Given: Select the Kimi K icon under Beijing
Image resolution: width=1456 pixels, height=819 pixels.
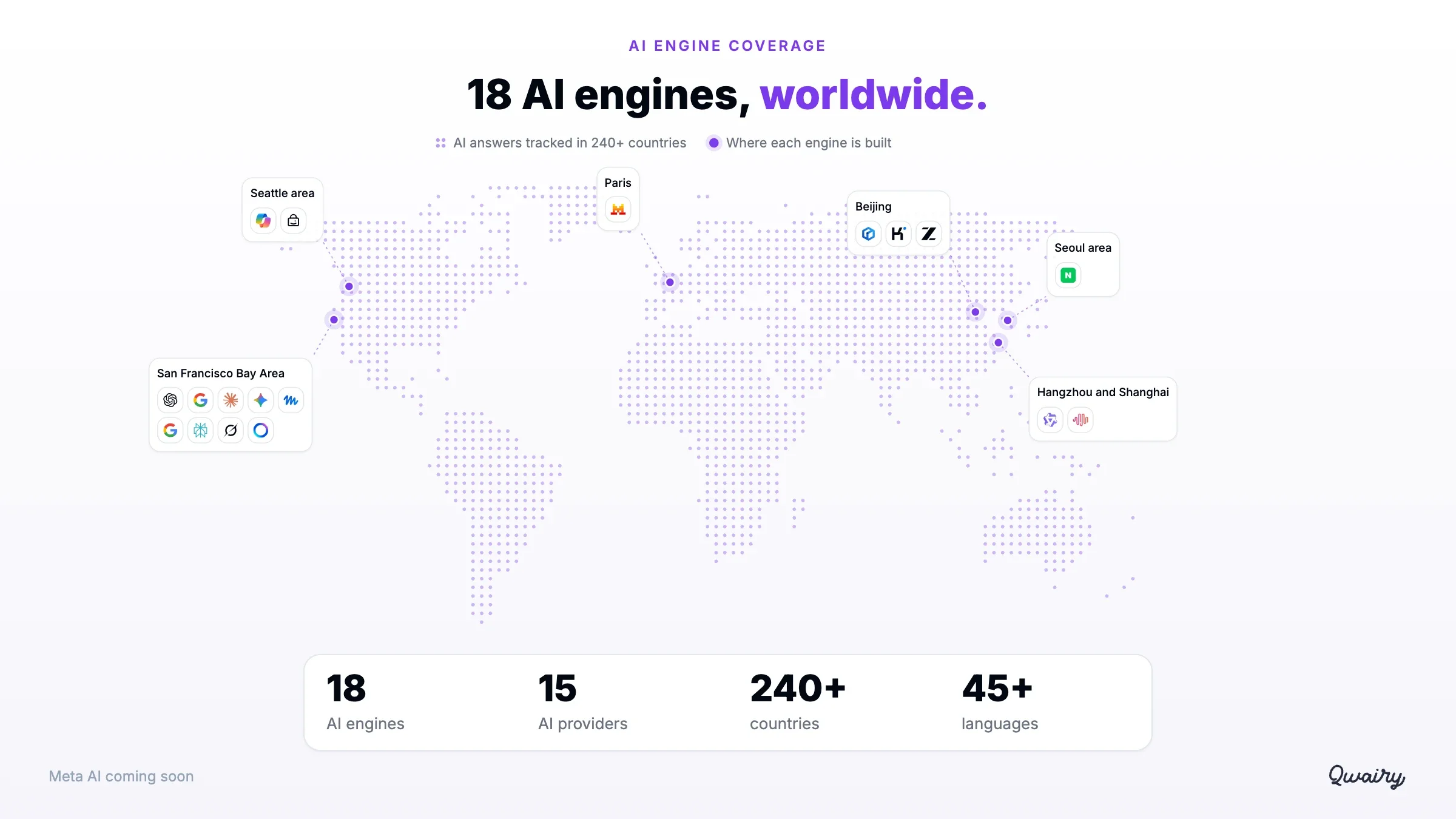Looking at the screenshot, I should click(898, 234).
